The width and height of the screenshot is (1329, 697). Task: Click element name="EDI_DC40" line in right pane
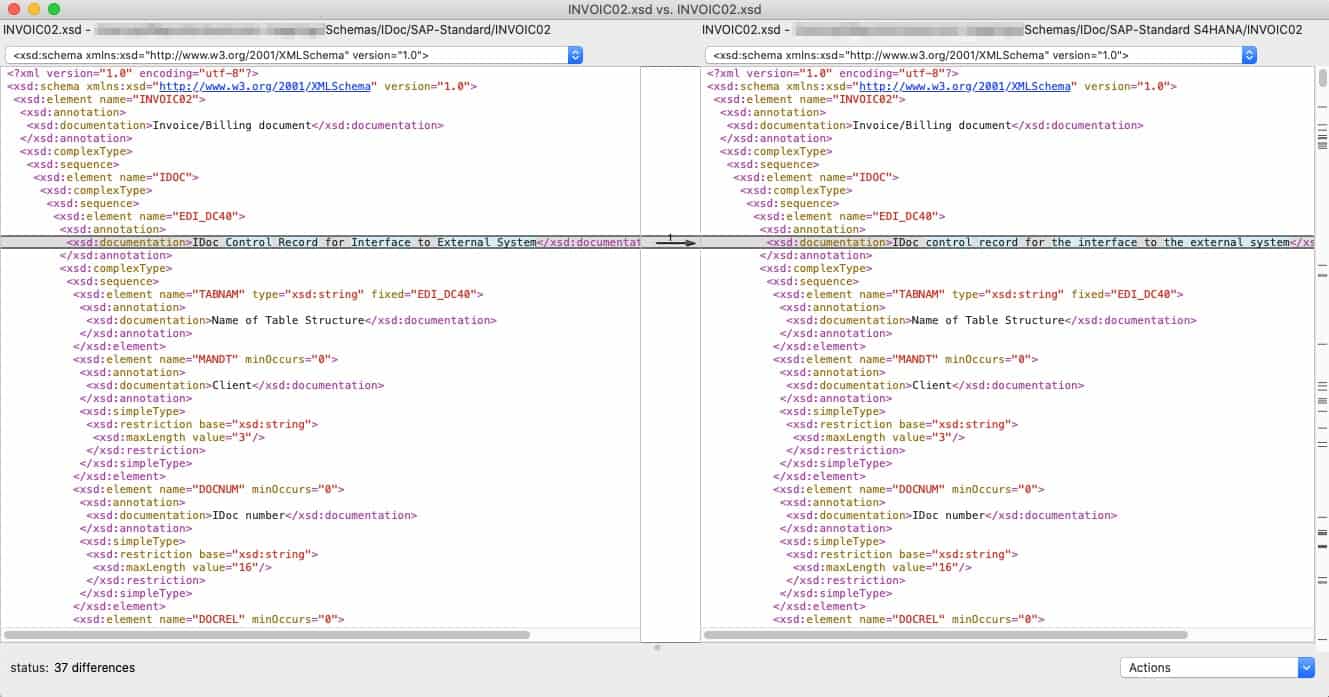coord(849,216)
